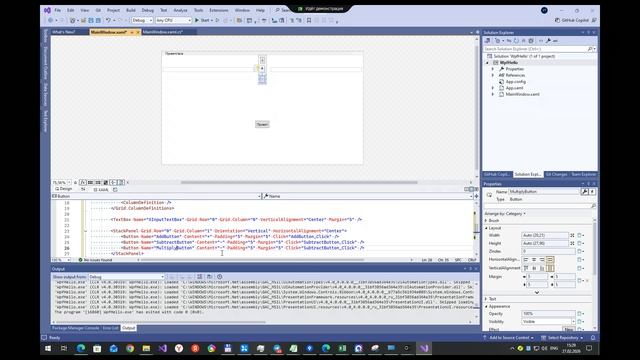Viewport: 640px width, 360px height.
Task: Click the Opacity value field
Action: 548,313
